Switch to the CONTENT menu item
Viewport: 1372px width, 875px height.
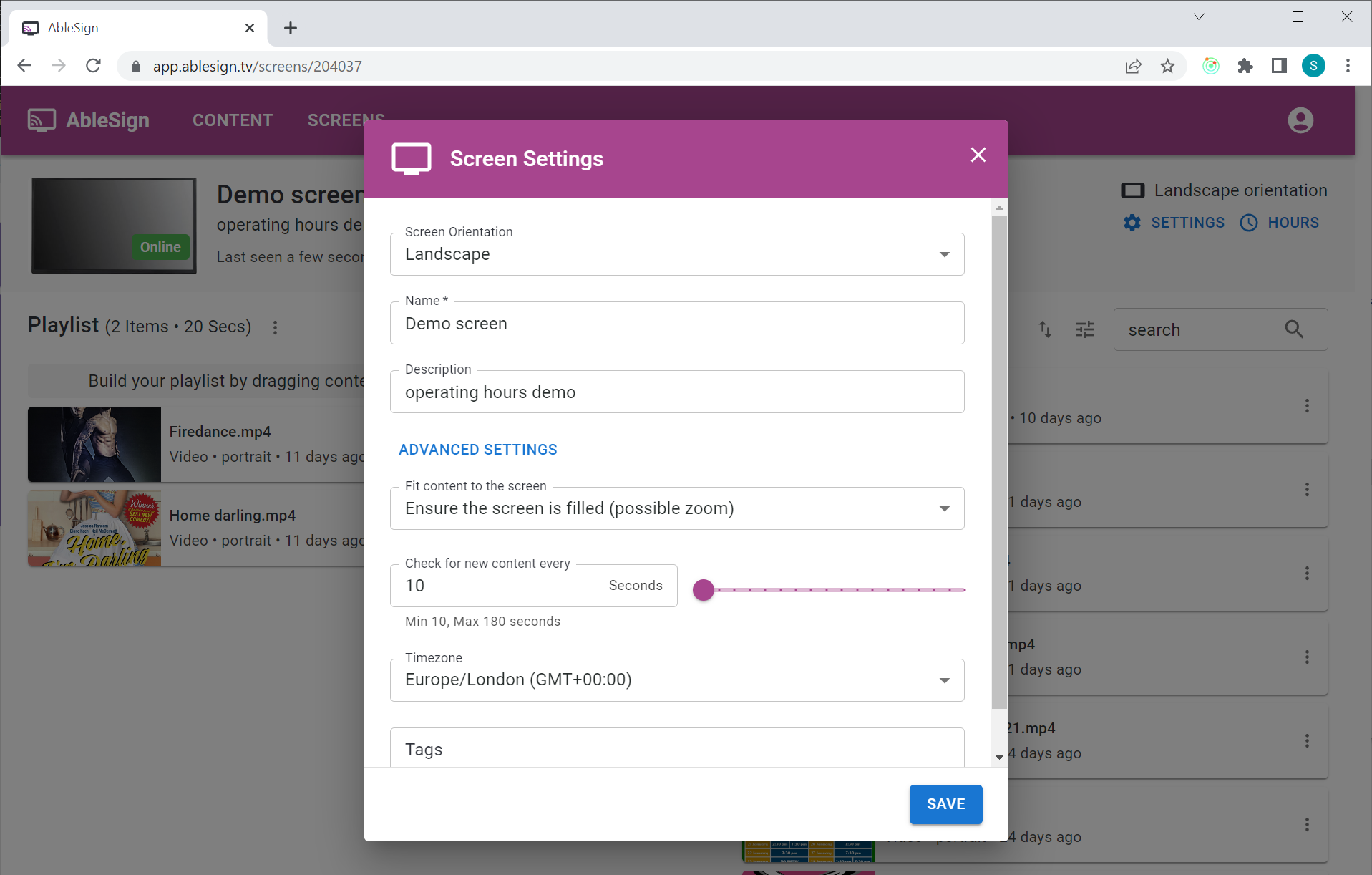pos(232,120)
